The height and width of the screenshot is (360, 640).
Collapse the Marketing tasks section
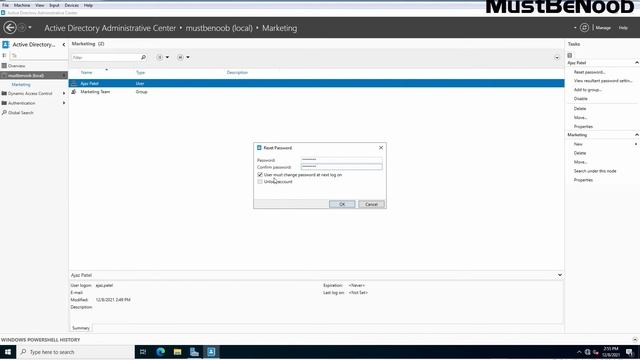click(636, 135)
